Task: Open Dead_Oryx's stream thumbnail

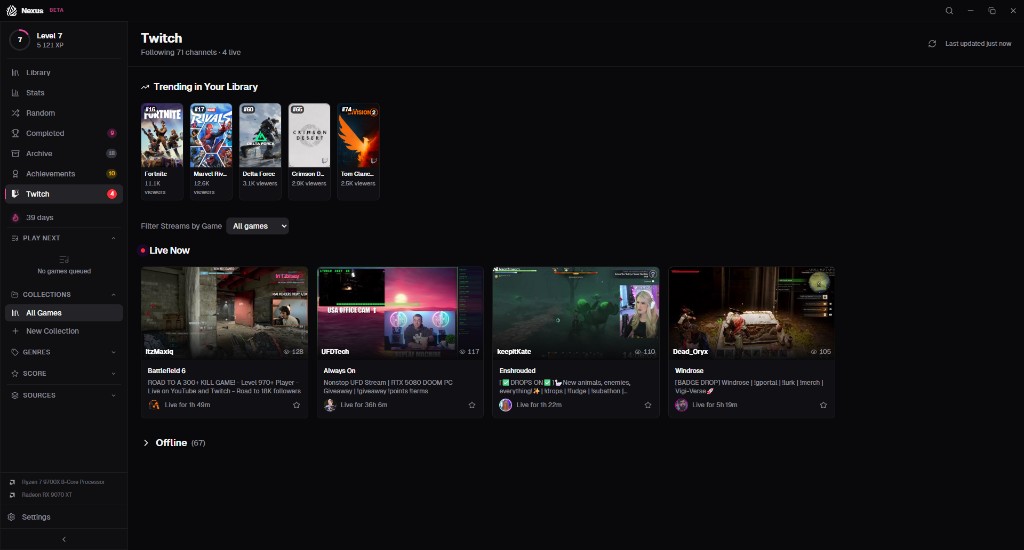Action: click(752, 312)
